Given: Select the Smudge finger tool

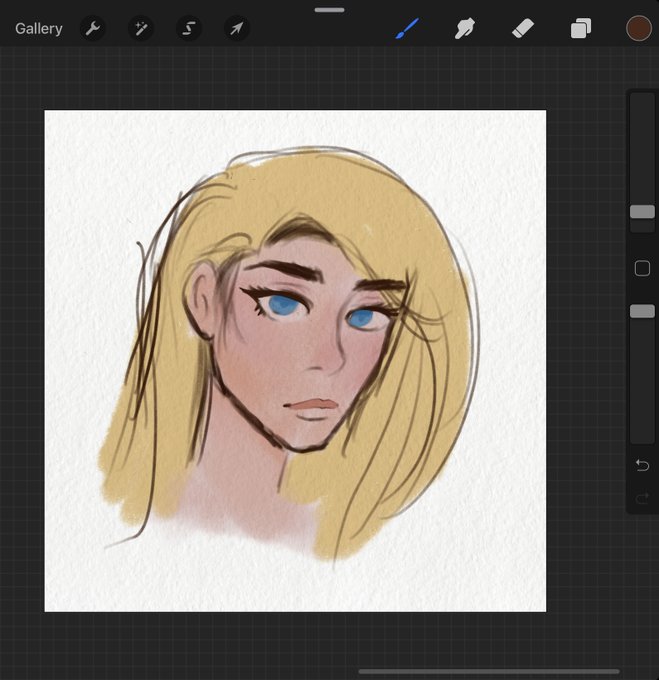Looking at the screenshot, I should [x=465, y=29].
